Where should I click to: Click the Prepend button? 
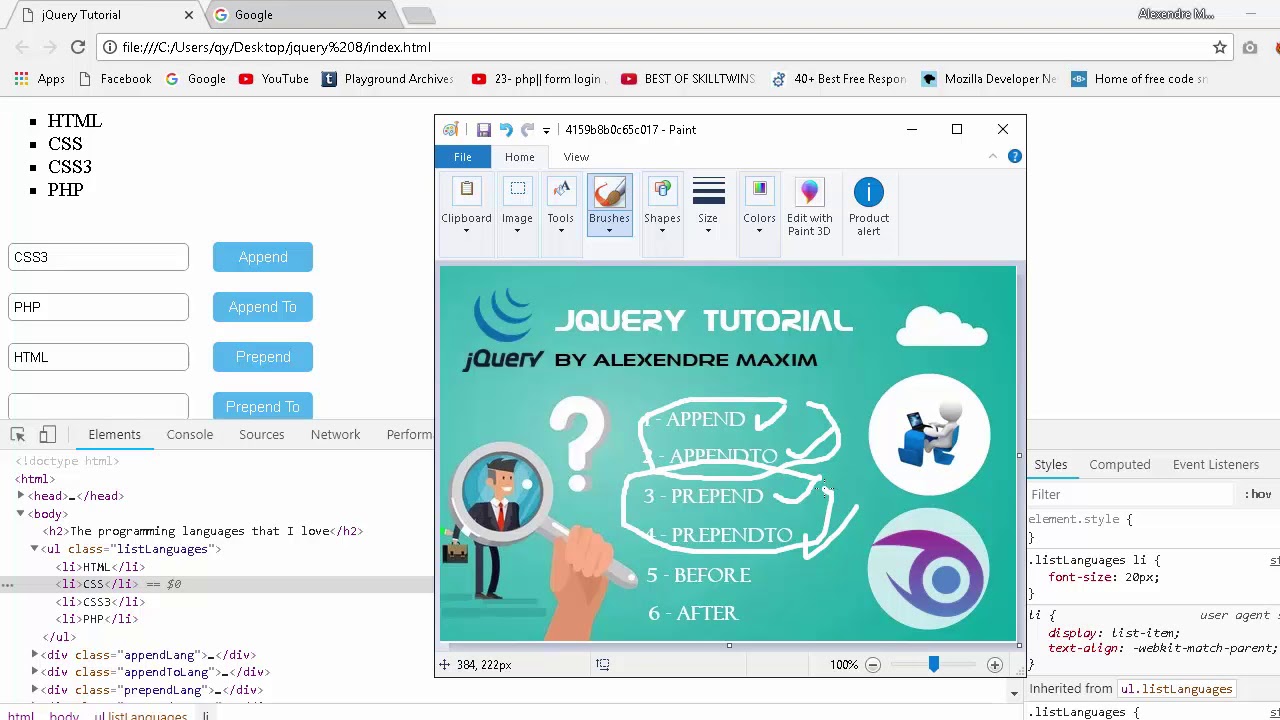pos(263,357)
